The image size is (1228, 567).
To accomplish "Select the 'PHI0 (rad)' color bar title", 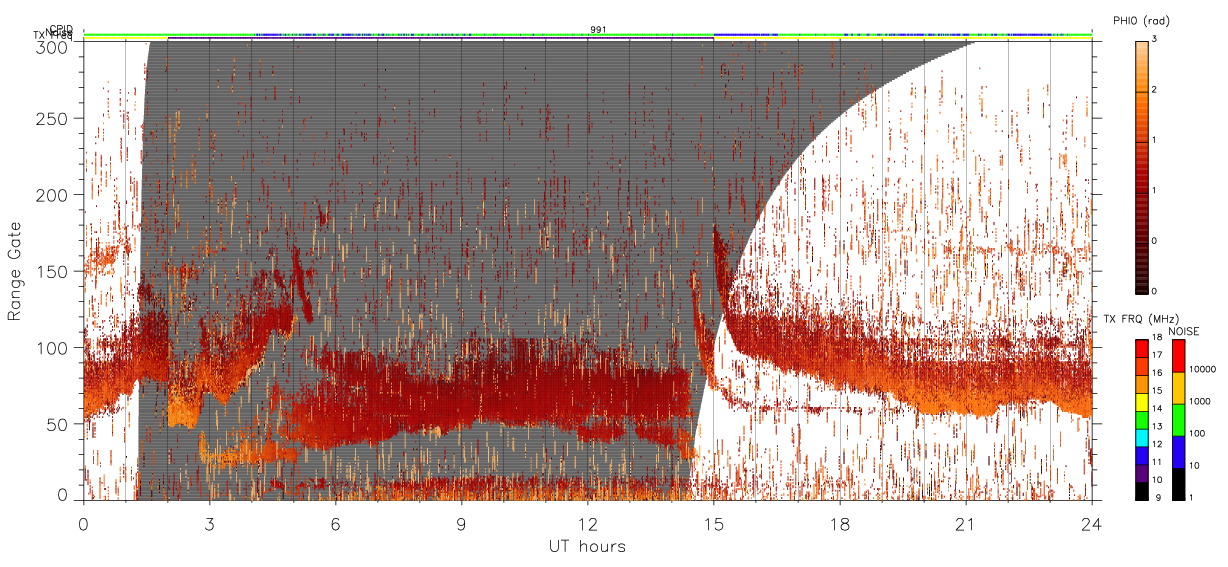I will (x=1142, y=21).
